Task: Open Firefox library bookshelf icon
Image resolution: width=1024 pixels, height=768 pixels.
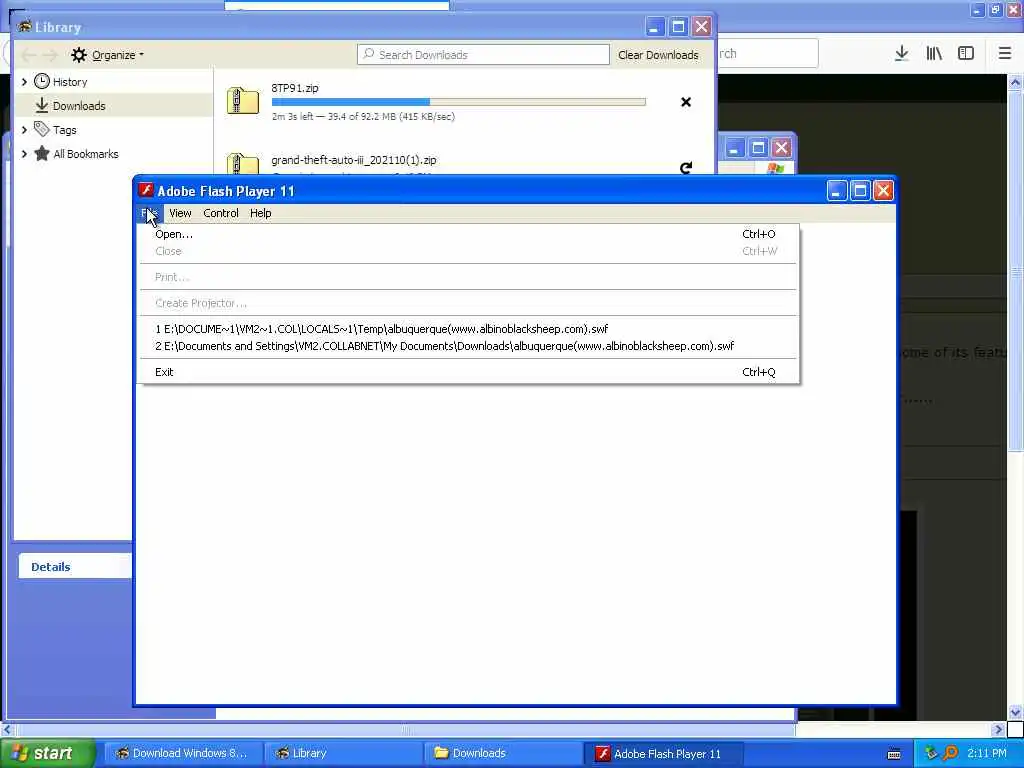Action: pos(934,54)
